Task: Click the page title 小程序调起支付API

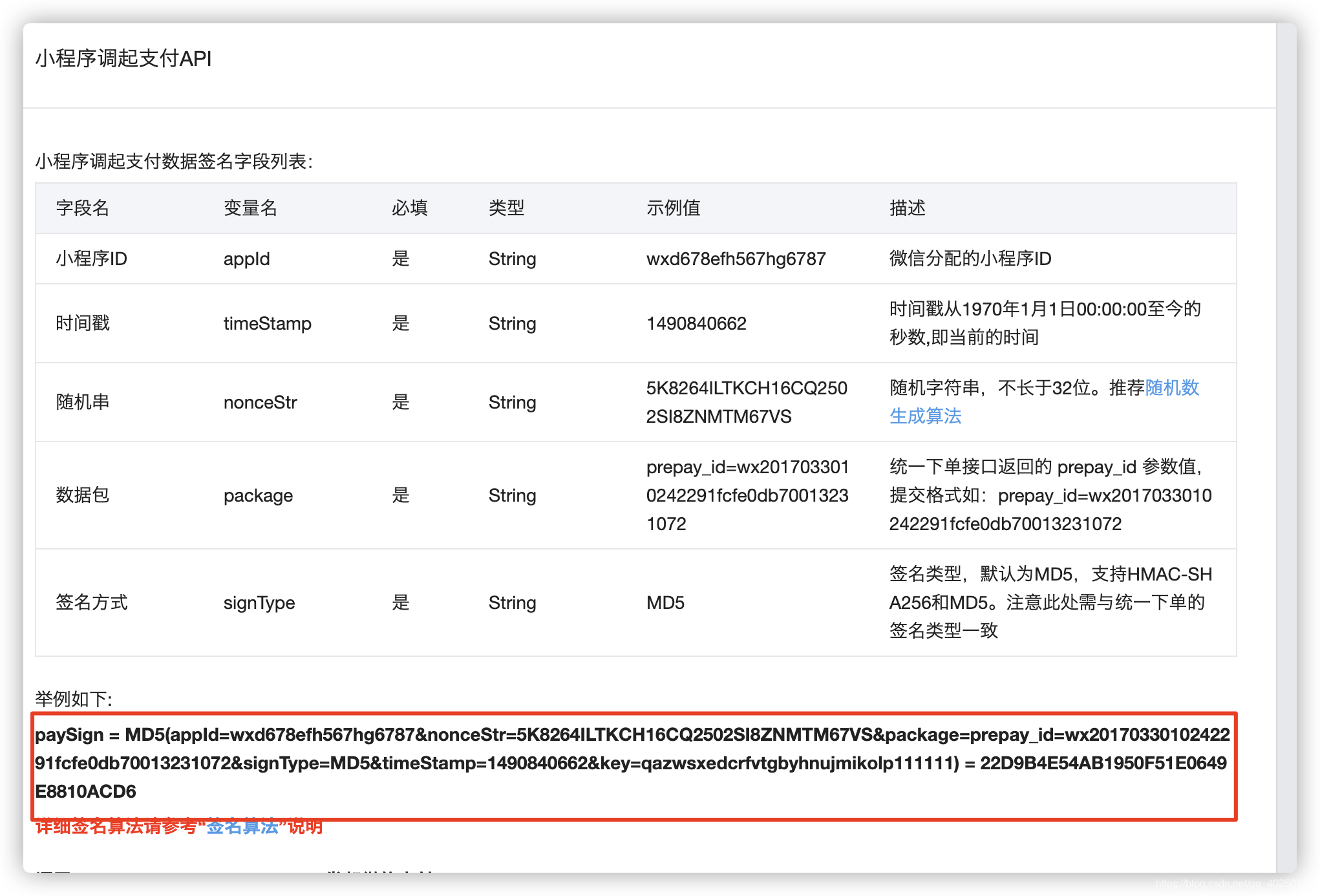Action: [x=123, y=59]
